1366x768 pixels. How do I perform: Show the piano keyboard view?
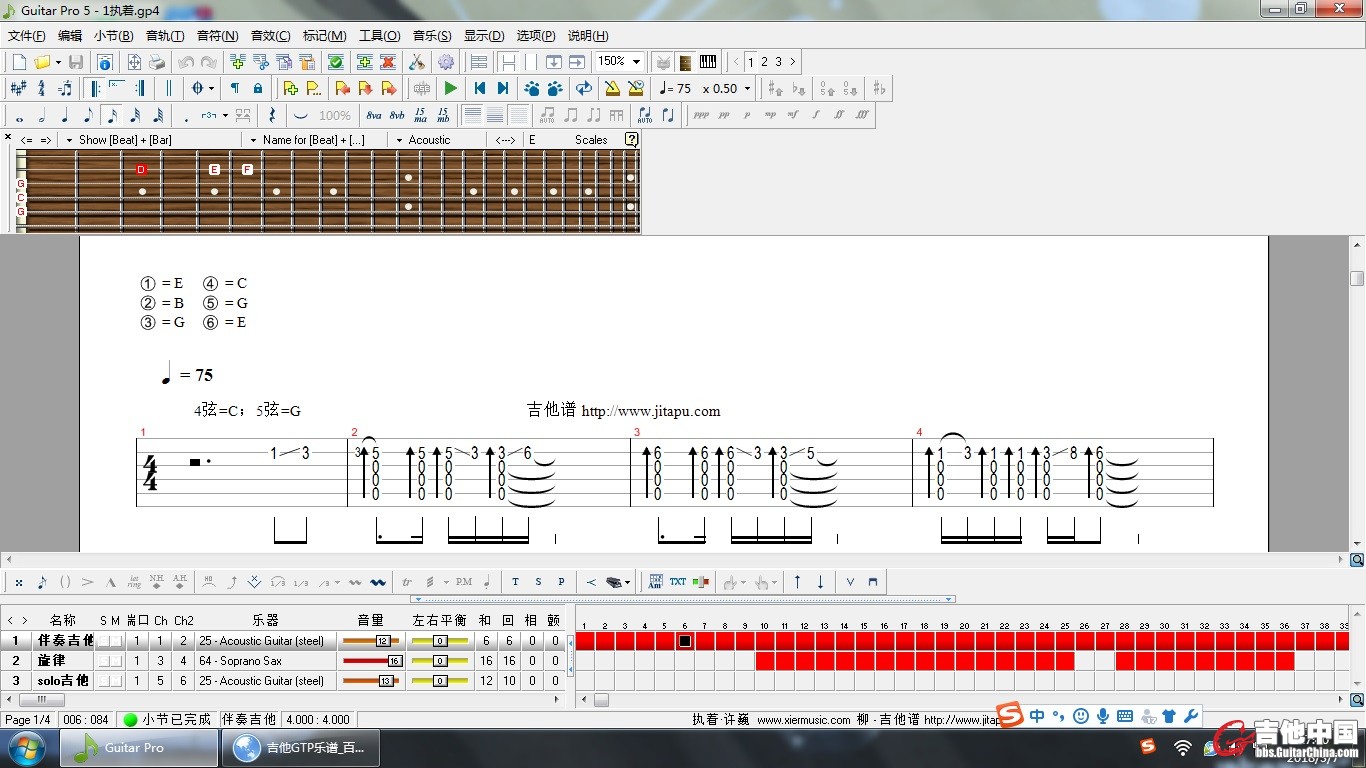click(708, 62)
